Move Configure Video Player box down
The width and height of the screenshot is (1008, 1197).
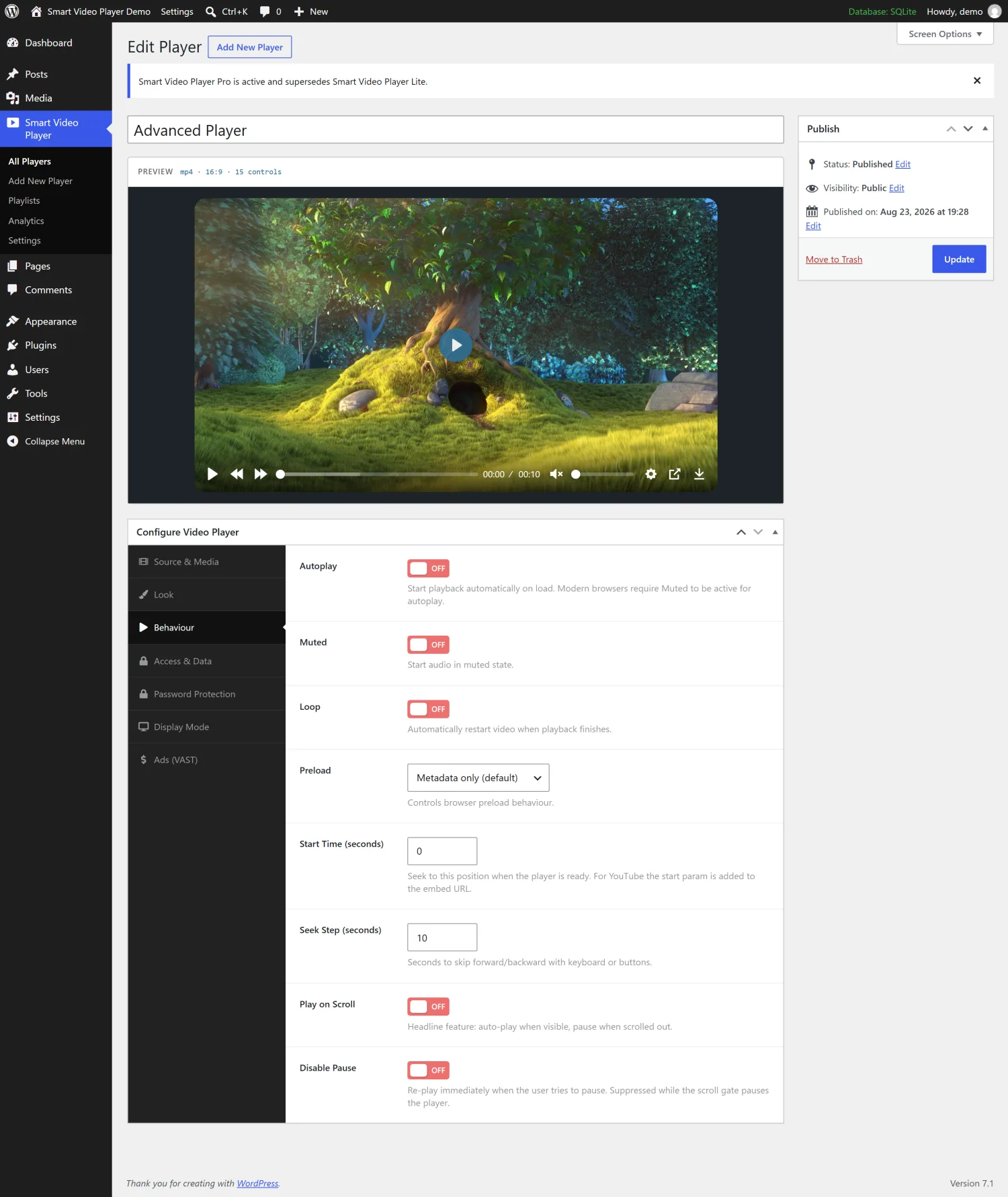[x=758, y=532]
